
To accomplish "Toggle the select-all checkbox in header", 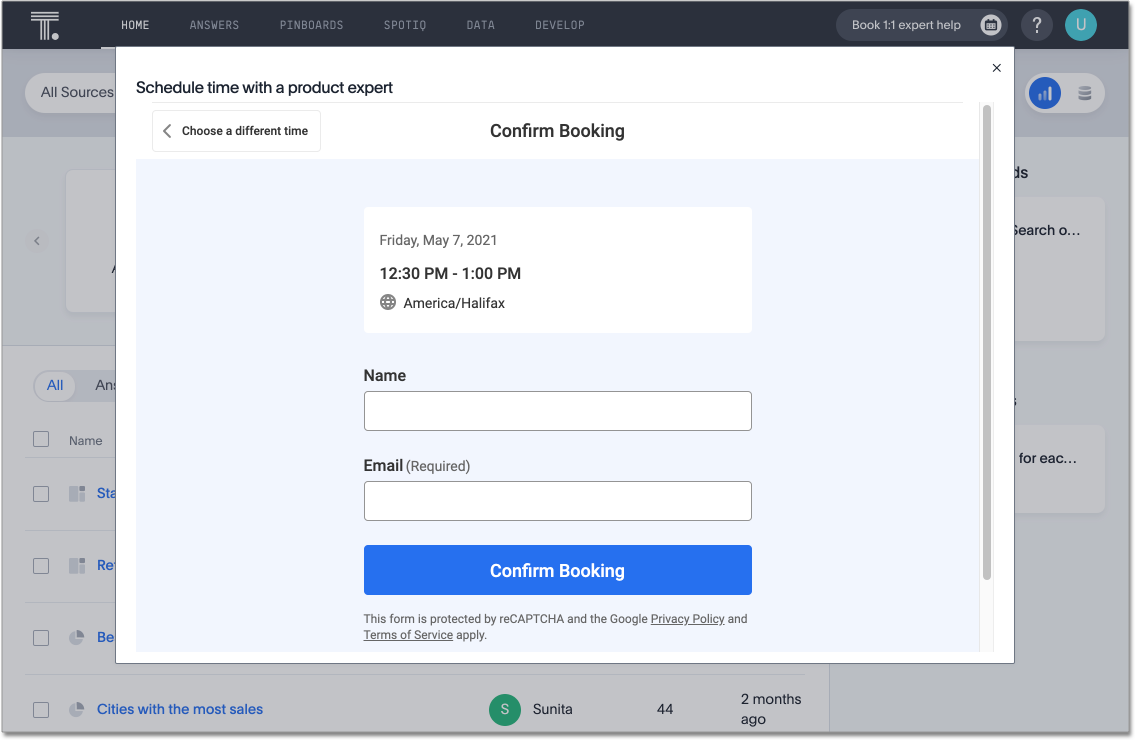I will pos(41,439).
